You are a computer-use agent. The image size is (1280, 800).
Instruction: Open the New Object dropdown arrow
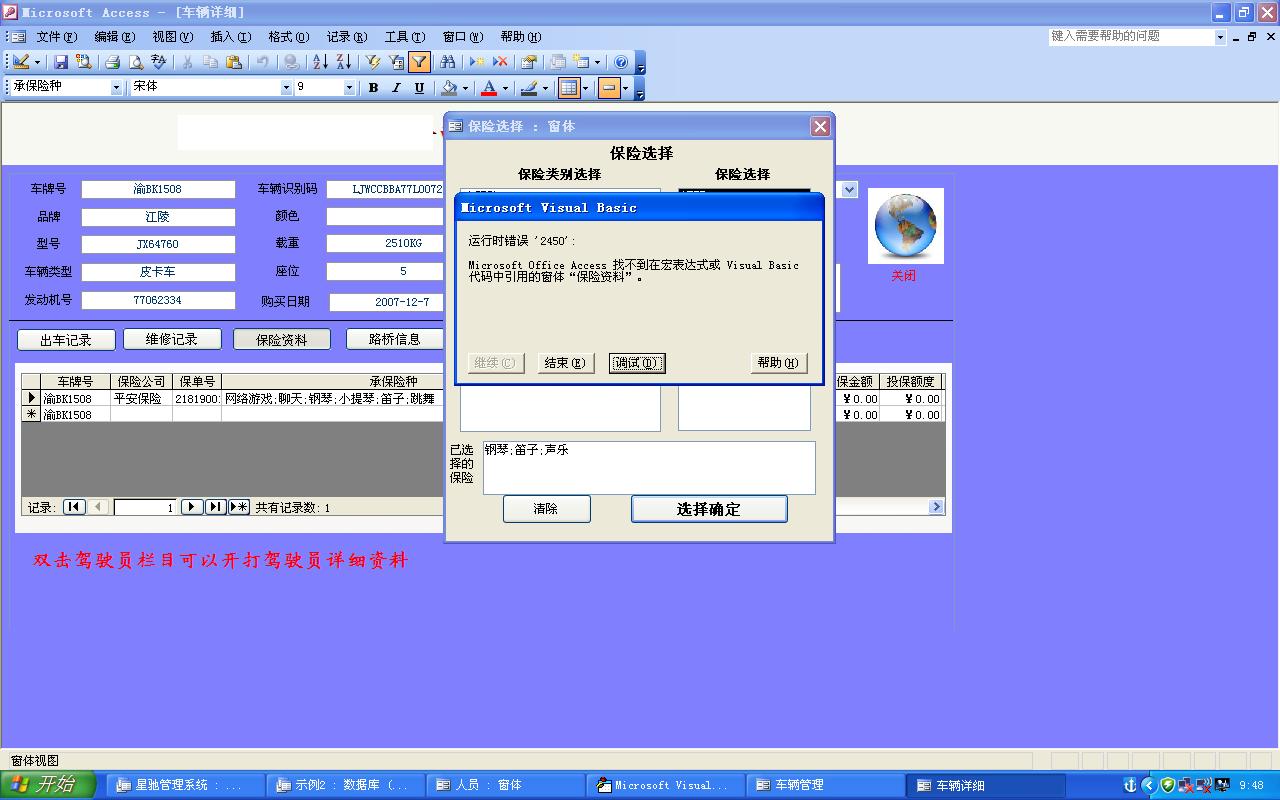pyautogui.click(x=597, y=62)
